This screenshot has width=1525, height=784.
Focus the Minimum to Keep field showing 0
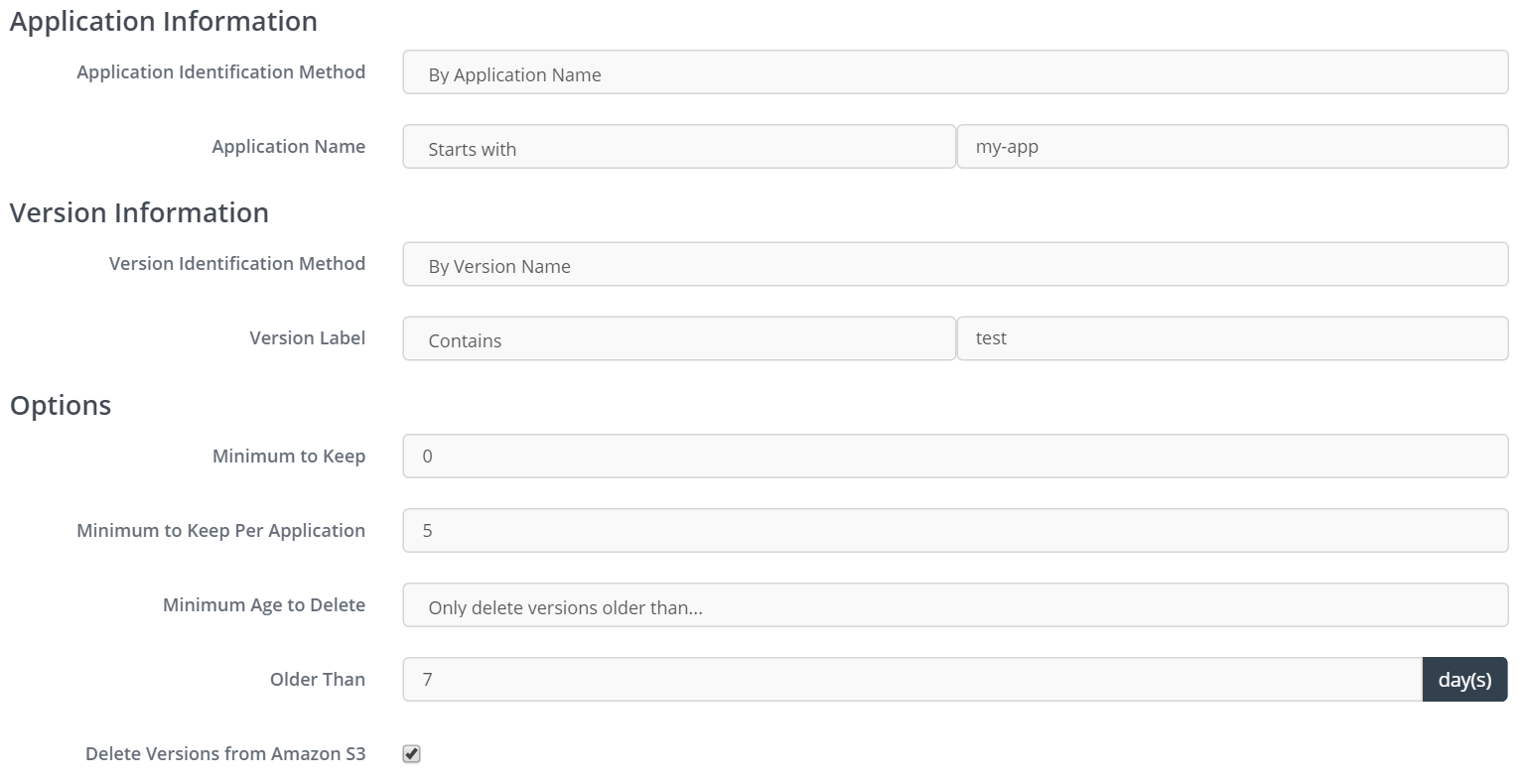coord(953,456)
